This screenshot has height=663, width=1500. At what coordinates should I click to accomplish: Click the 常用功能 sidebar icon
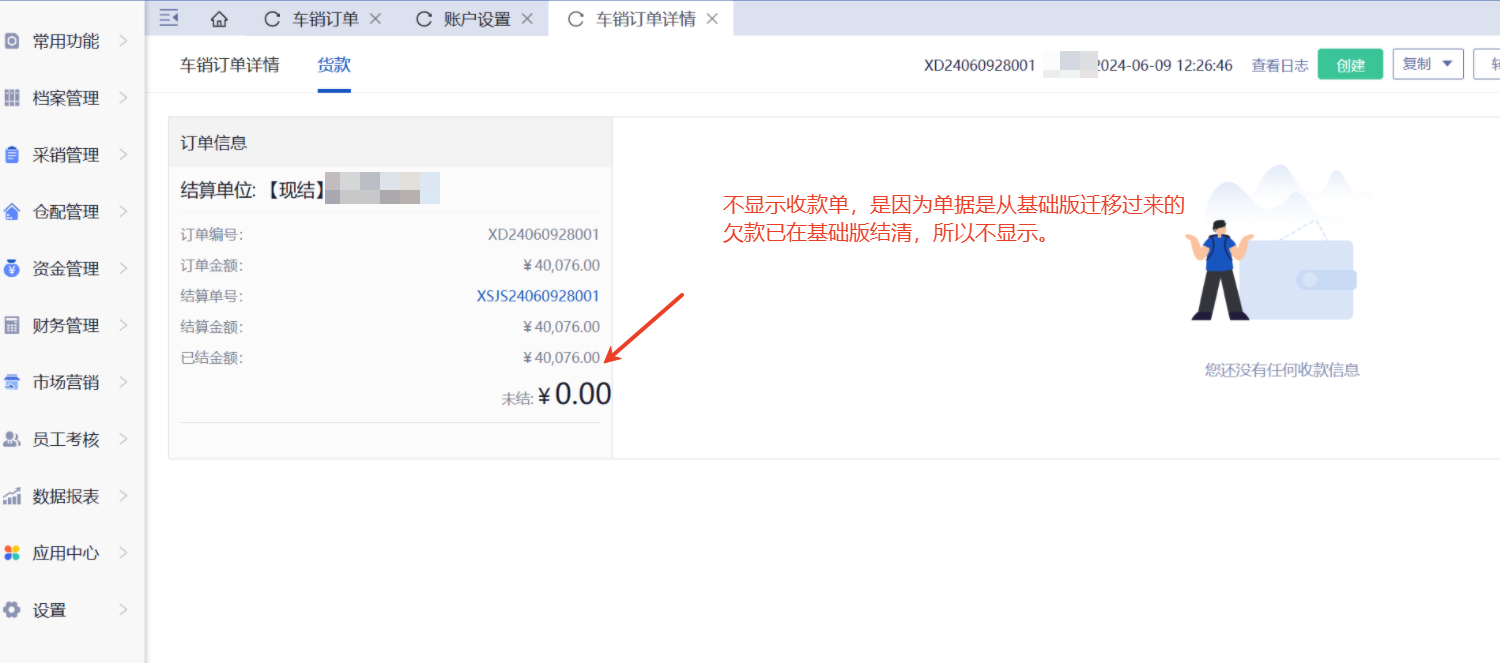[12, 41]
